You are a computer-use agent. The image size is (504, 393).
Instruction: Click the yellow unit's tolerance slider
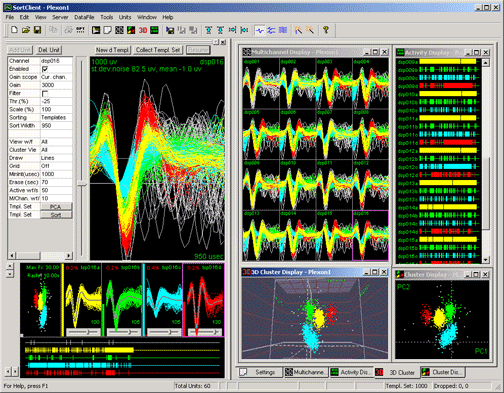[x=83, y=332]
